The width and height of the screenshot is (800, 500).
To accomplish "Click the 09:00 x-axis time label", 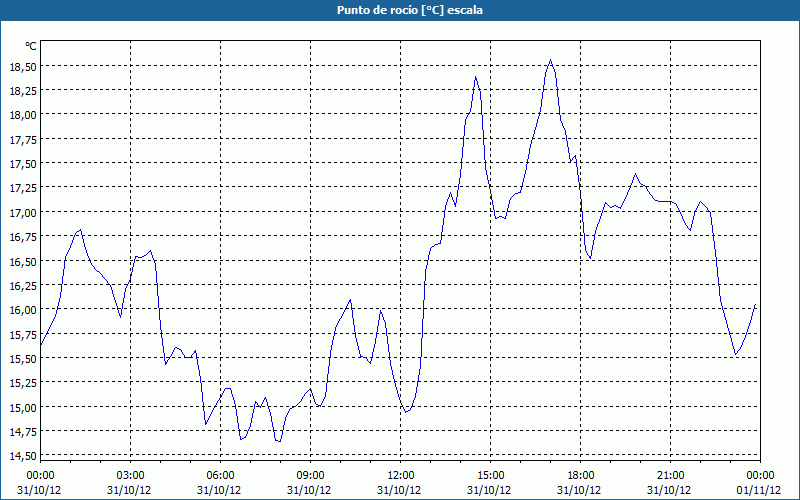I will point(310,476).
